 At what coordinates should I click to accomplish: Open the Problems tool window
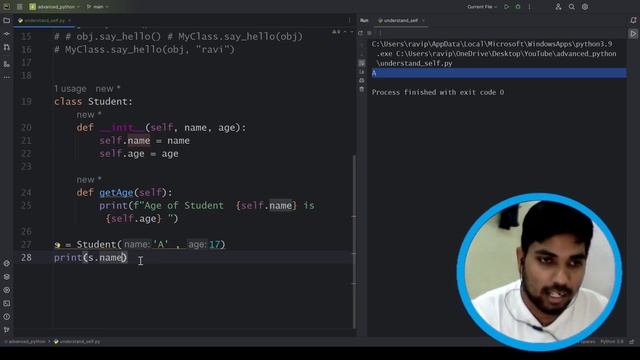(7, 317)
